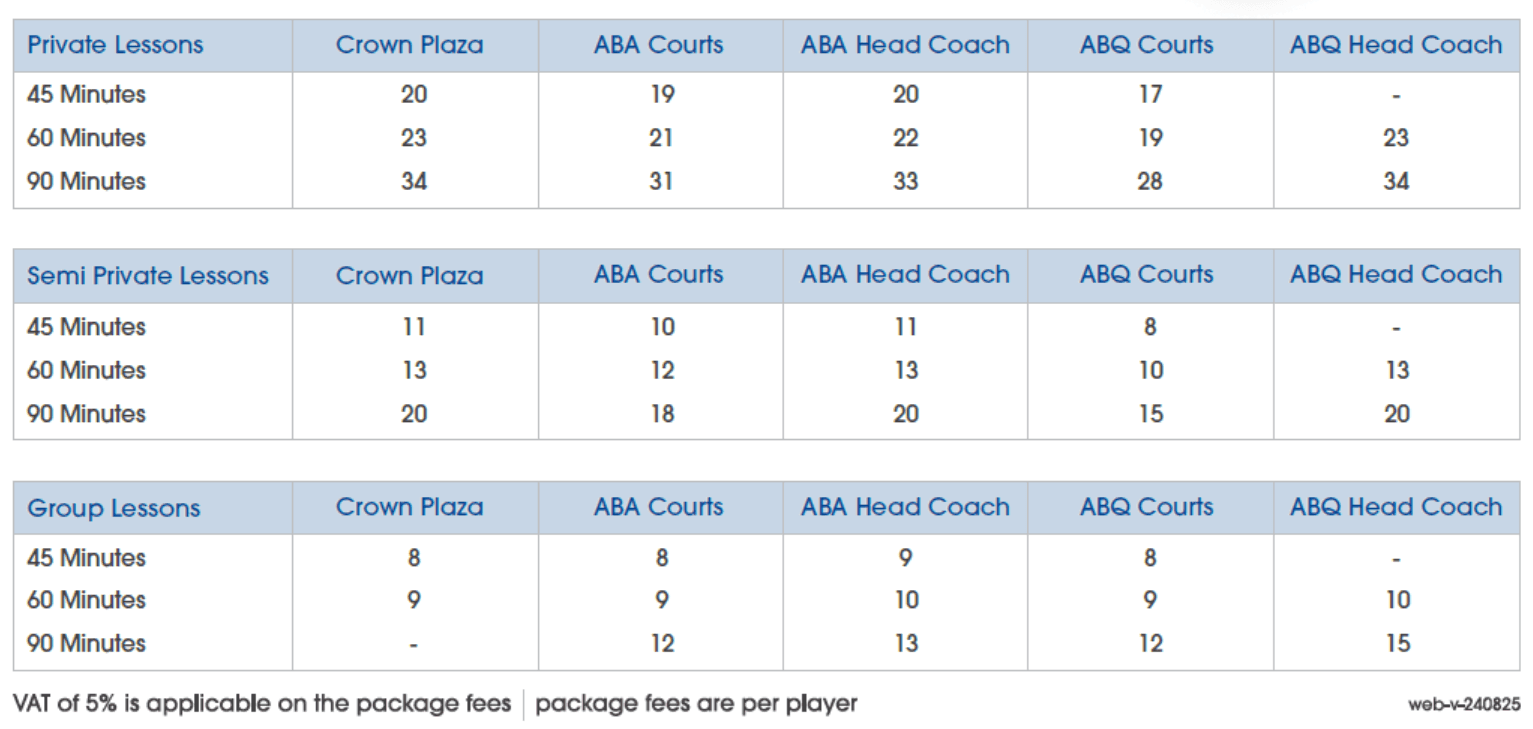Click the 28 price under ABQ Courts

click(1150, 181)
